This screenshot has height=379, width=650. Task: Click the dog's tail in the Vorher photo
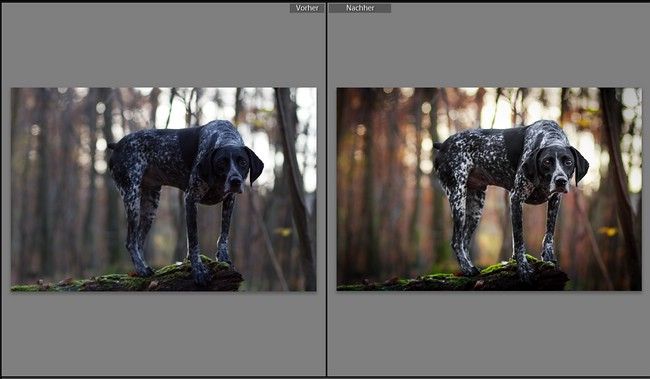click(x=112, y=146)
